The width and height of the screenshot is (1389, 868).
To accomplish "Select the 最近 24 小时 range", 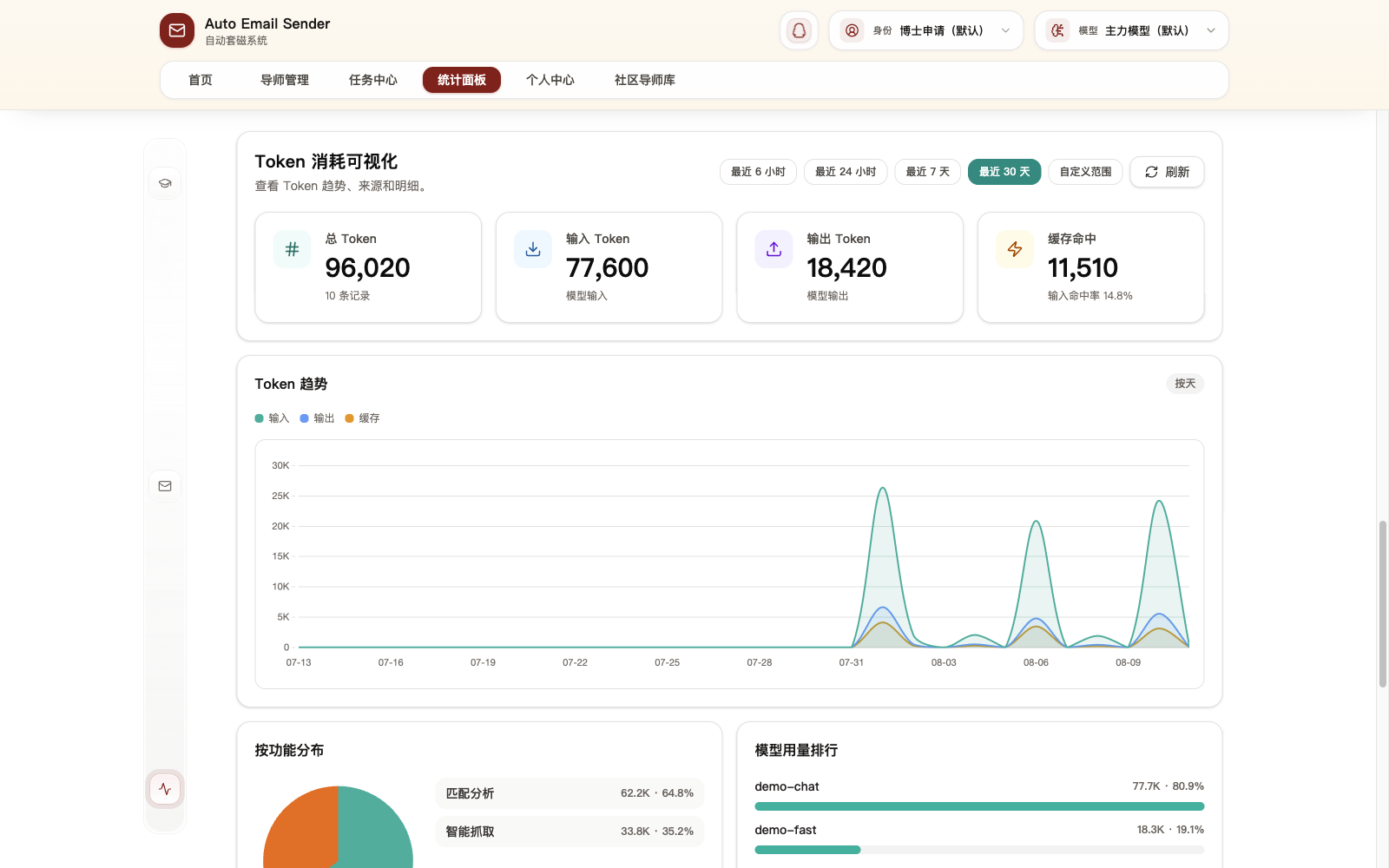I will pyautogui.click(x=846, y=172).
